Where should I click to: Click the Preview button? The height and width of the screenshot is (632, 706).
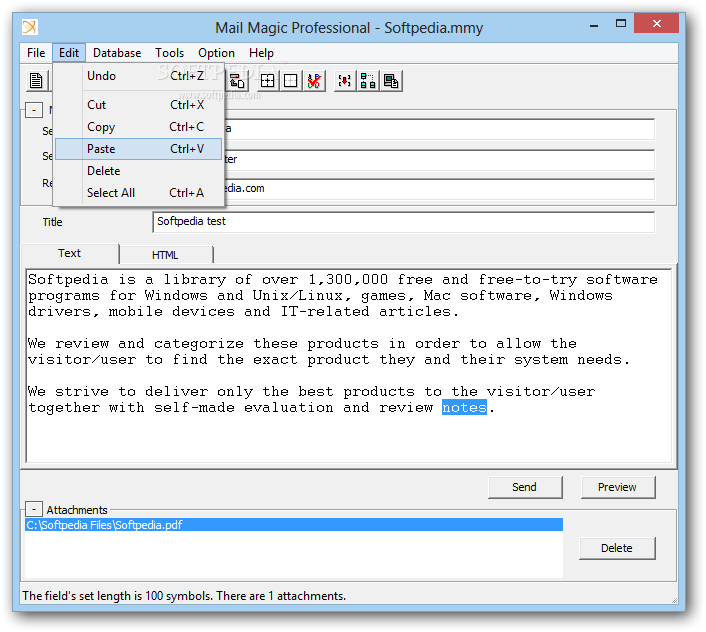click(618, 487)
